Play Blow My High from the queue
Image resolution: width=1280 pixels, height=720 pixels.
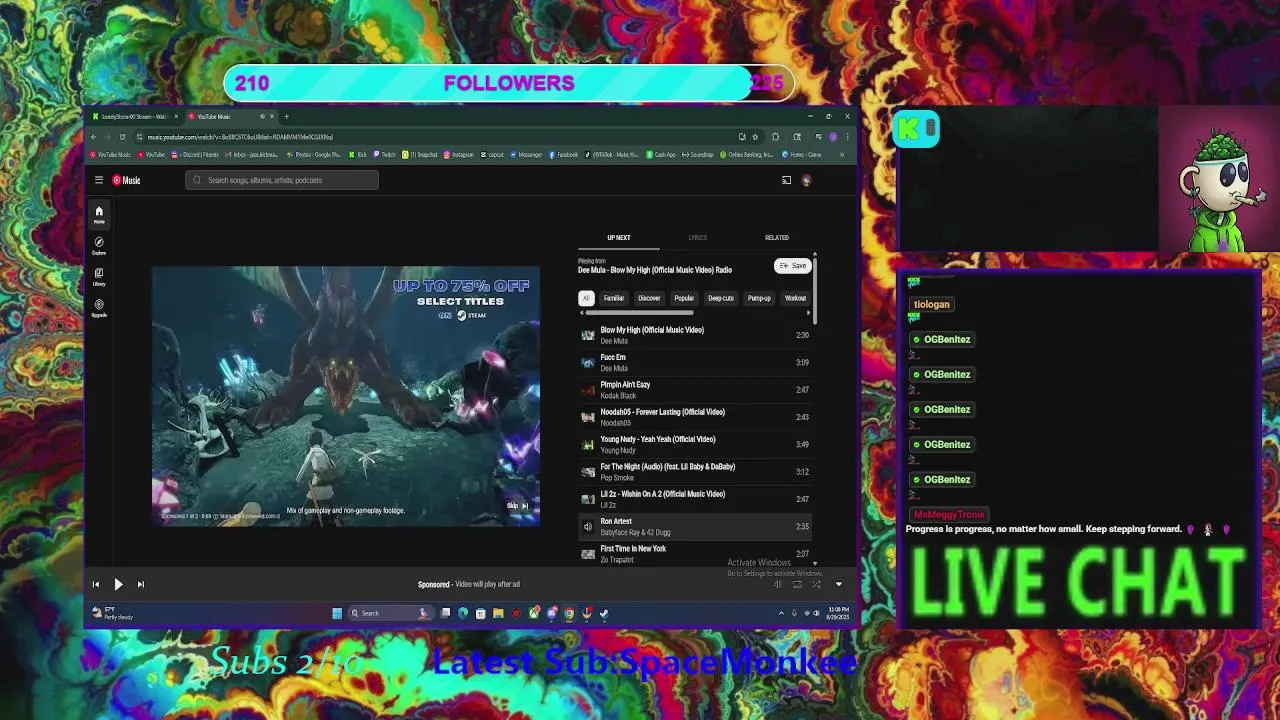coord(695,335)
